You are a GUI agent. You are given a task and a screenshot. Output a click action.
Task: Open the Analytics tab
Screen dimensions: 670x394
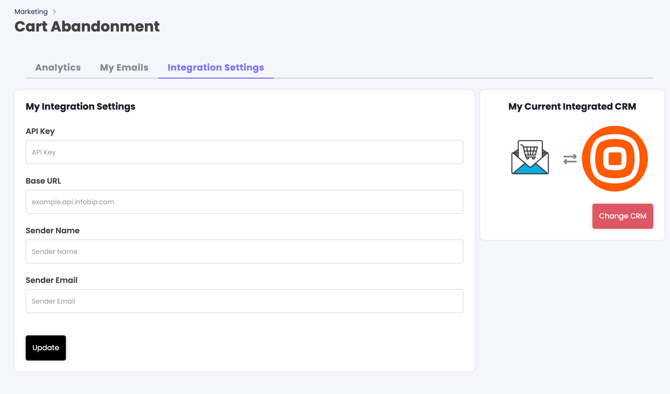pyautogui.click(x=58, y=68)
